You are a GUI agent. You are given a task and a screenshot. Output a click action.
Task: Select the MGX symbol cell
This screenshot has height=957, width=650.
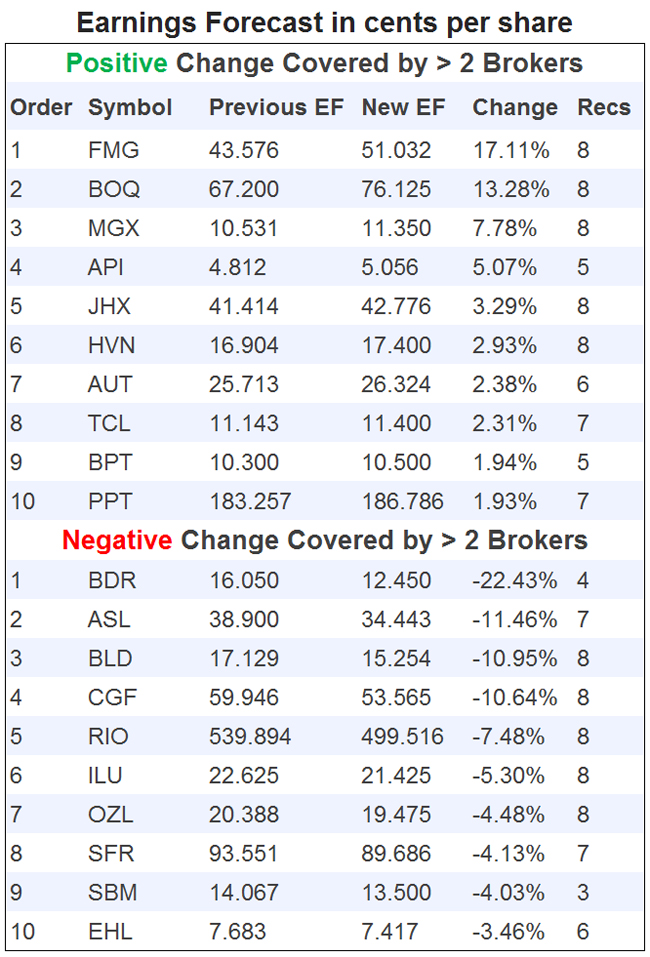pos(114,229)
